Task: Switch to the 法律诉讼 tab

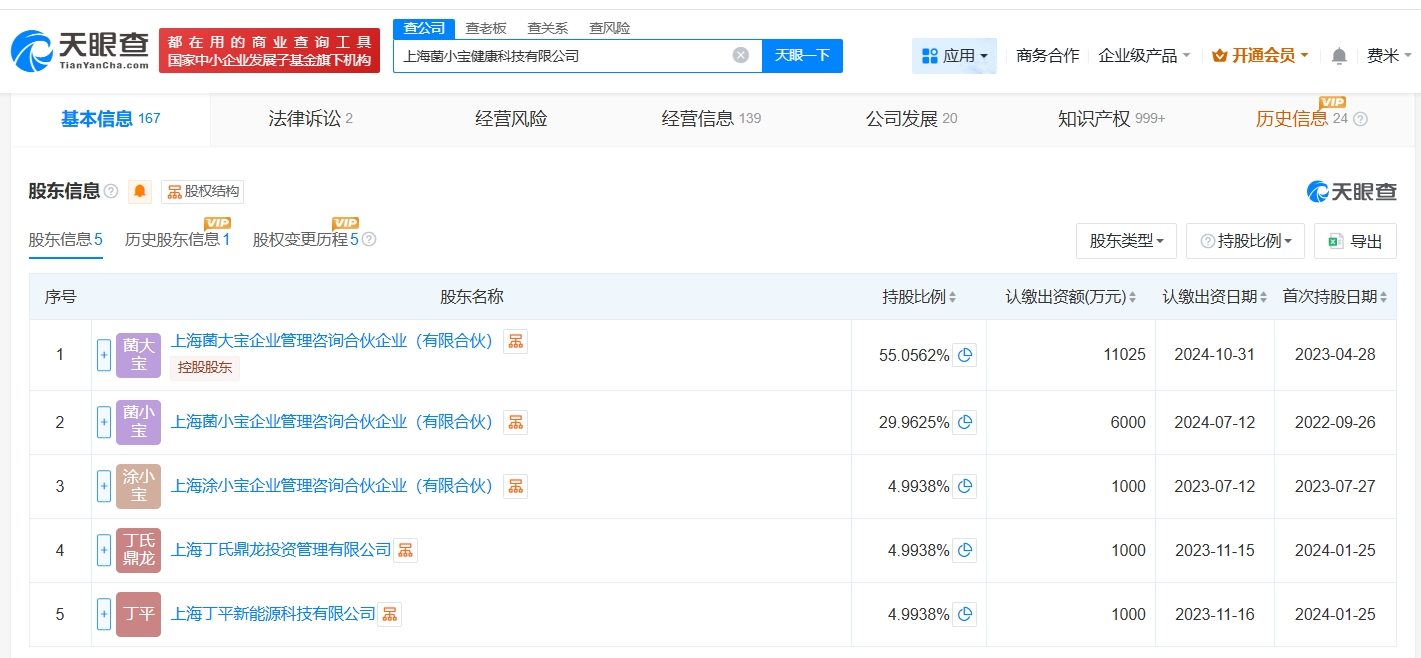Action: click(302, 118)
